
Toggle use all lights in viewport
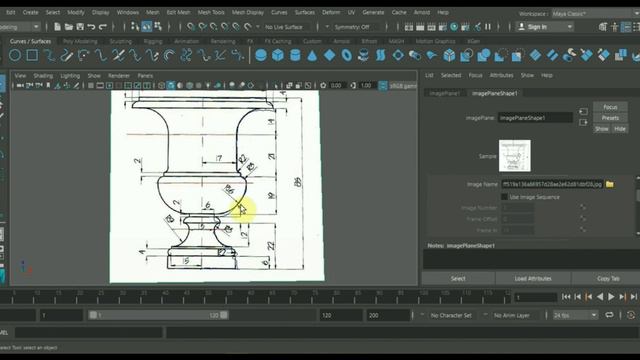(x=208, y=85)
